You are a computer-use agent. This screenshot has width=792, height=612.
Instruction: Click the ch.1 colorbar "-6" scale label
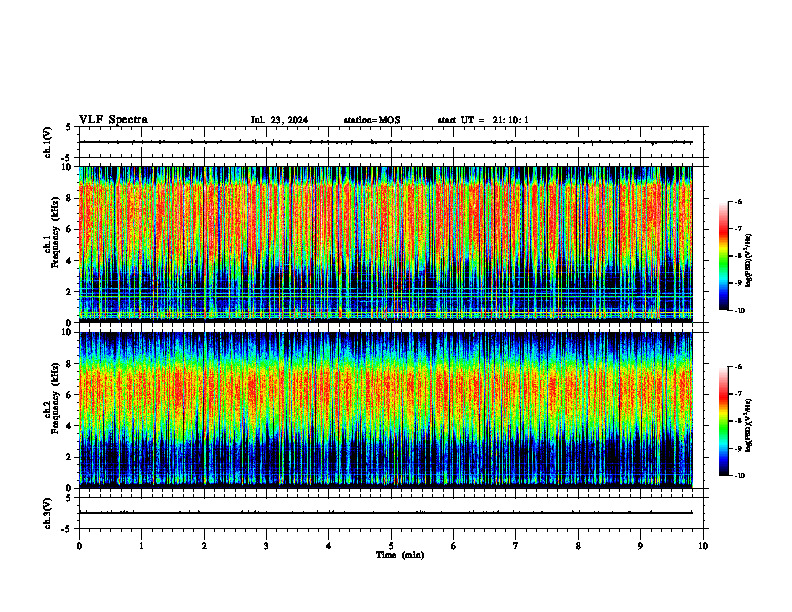coord(738,201)
